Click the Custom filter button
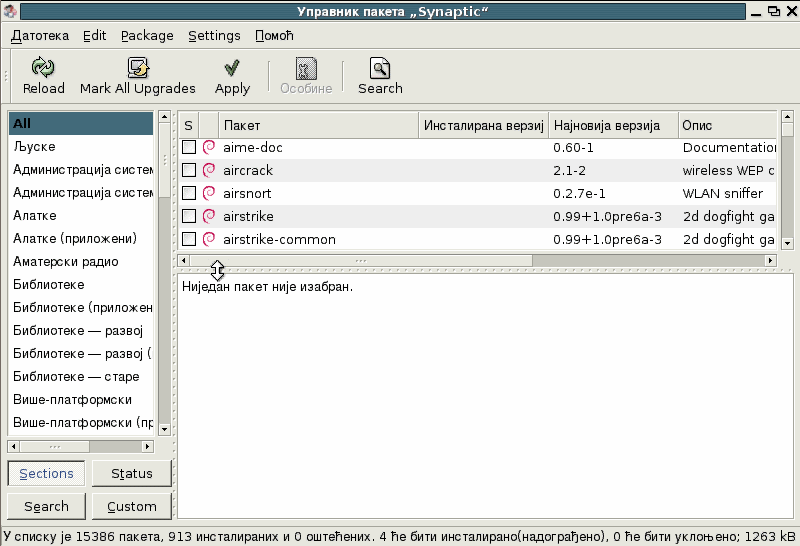This screenshot has width=800, height=546. click(132, 506)
